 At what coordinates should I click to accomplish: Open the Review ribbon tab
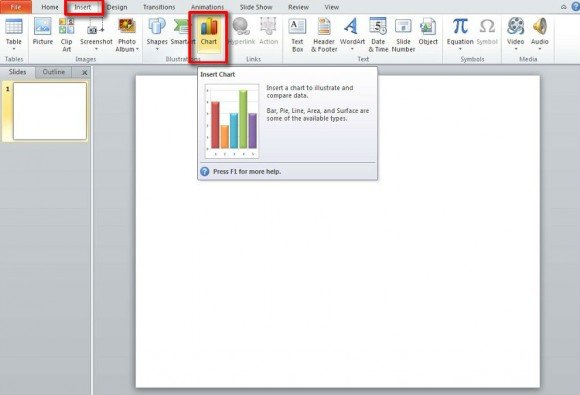coord(299,7)
